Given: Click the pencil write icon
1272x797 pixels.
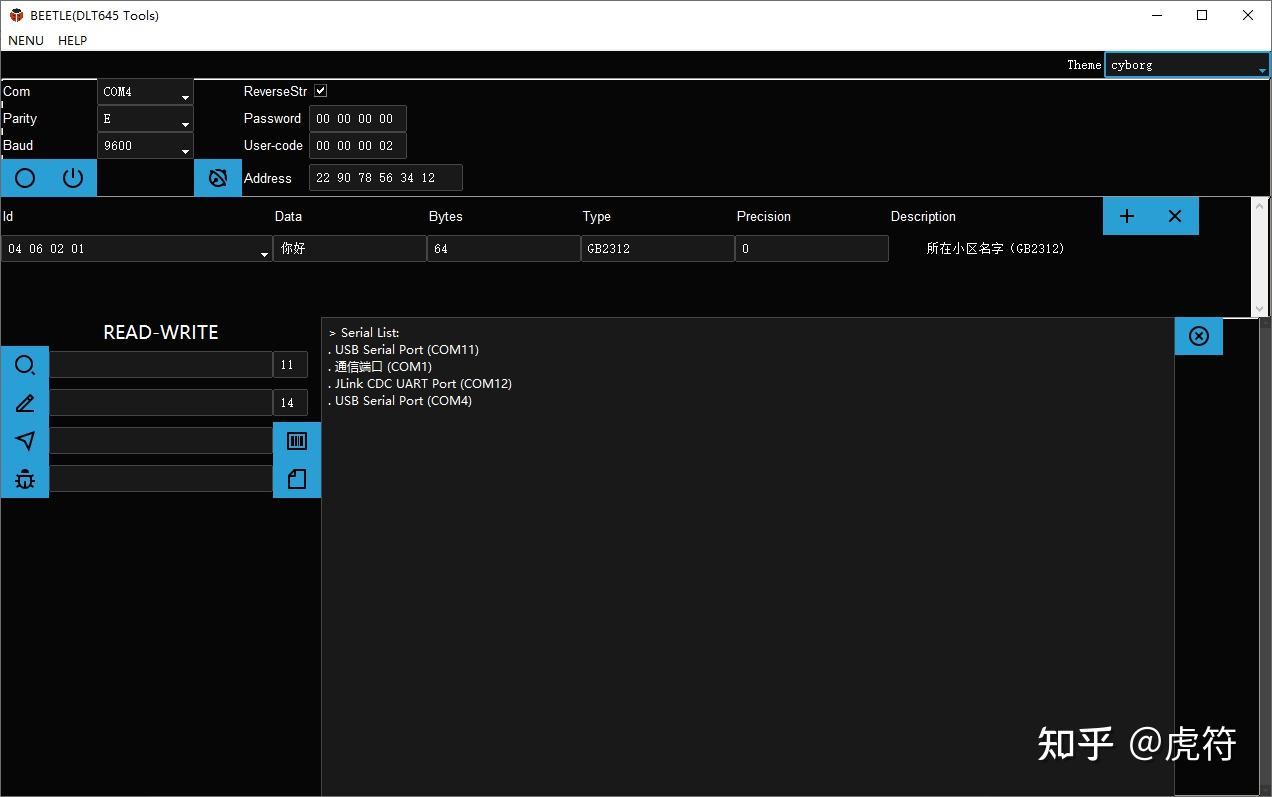Looking at the screenshot, I should click(25, 403).
